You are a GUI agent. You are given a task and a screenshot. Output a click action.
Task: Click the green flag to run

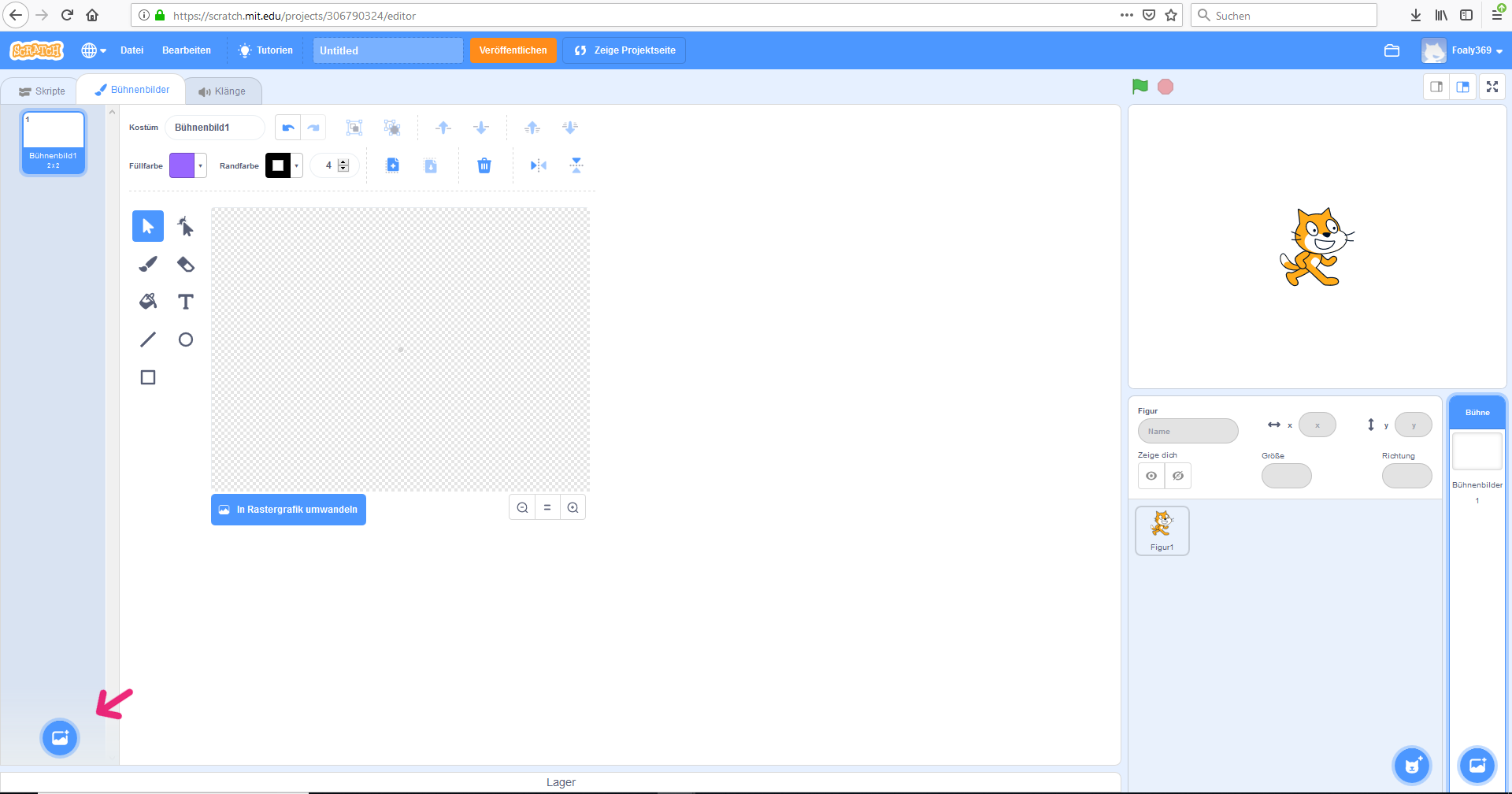tap(1140, 87)
